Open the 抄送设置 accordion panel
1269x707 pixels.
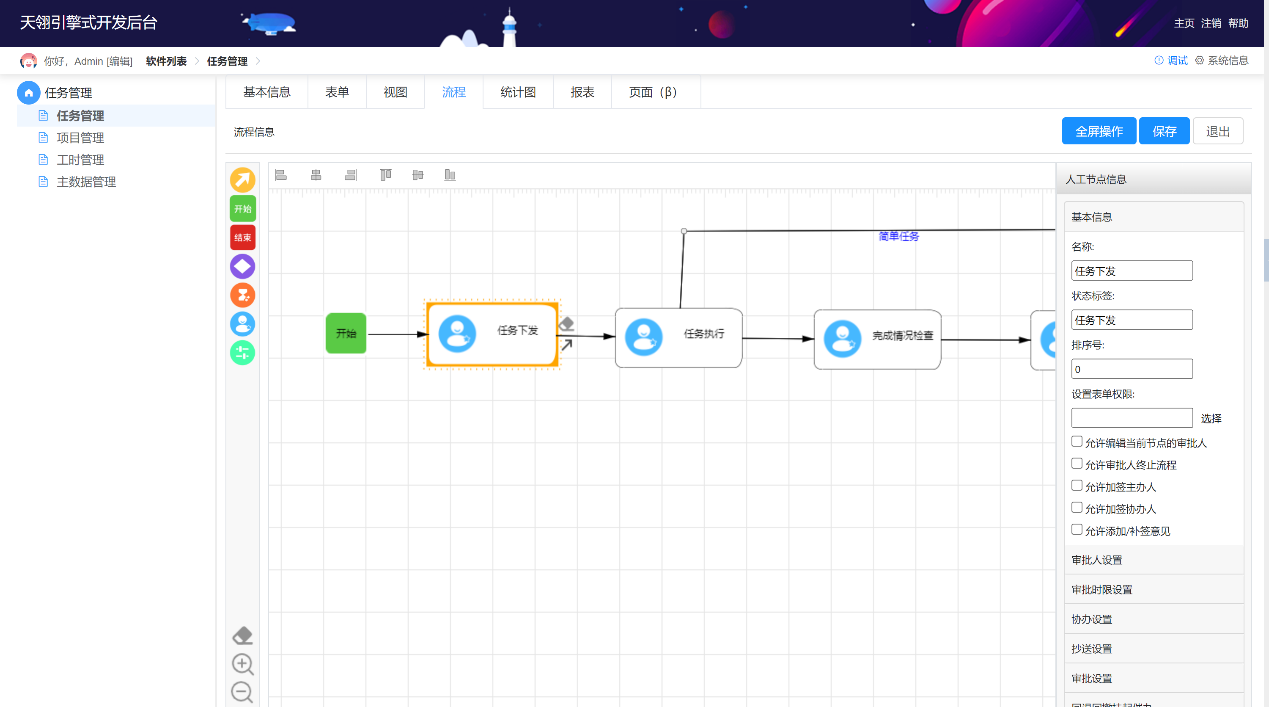(1154, 648)
